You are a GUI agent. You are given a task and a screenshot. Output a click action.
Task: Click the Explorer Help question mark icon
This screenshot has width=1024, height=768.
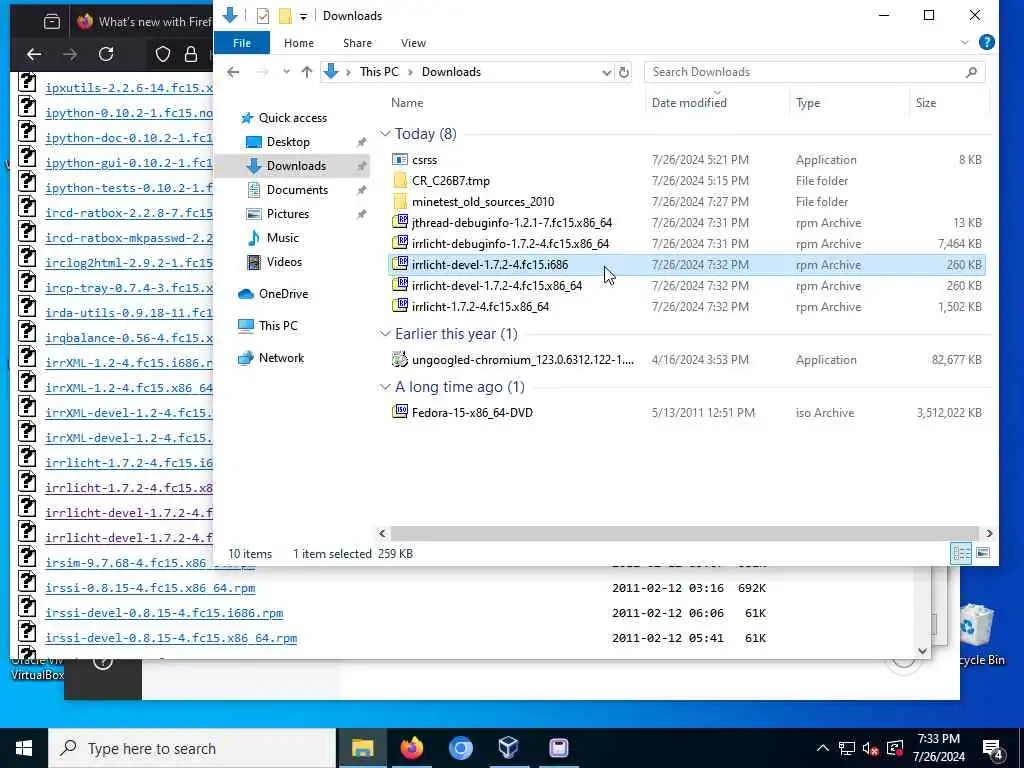986,42
